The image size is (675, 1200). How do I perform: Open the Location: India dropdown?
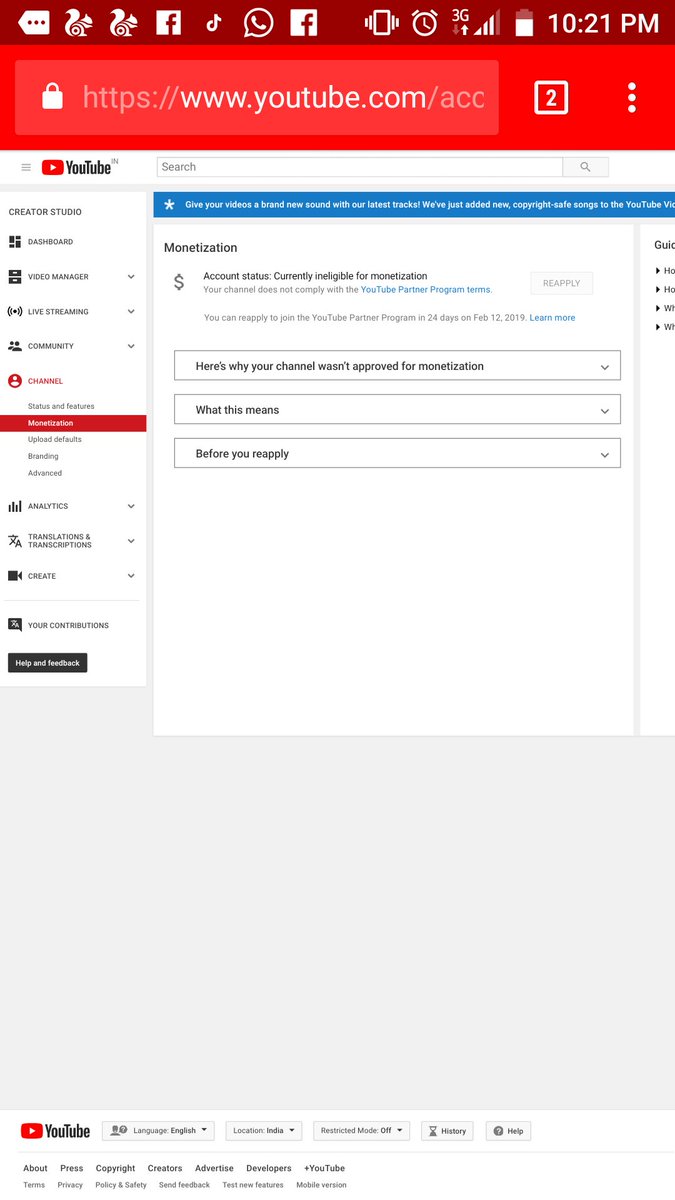point(264,1131)
